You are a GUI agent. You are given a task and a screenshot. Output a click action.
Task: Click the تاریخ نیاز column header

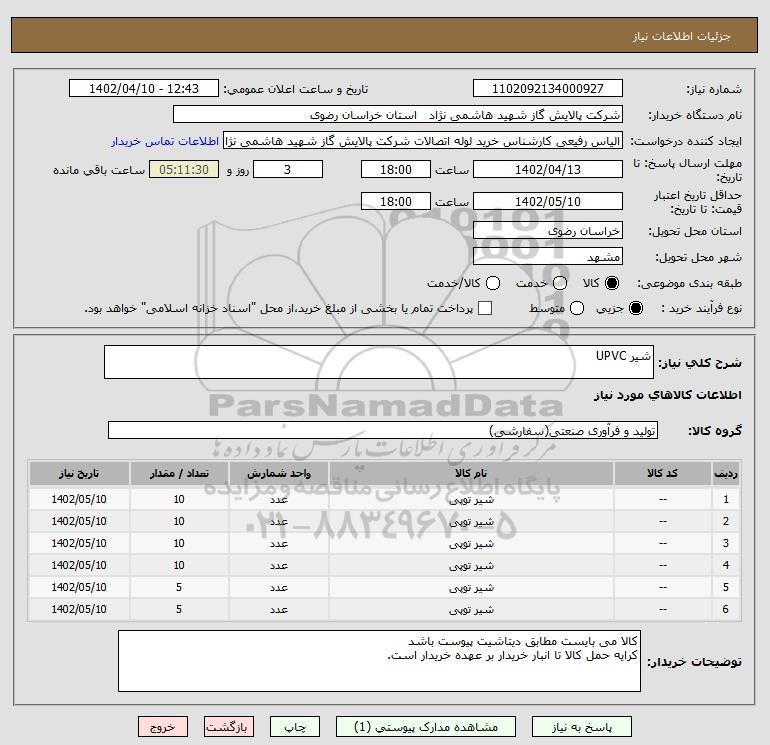79,473
